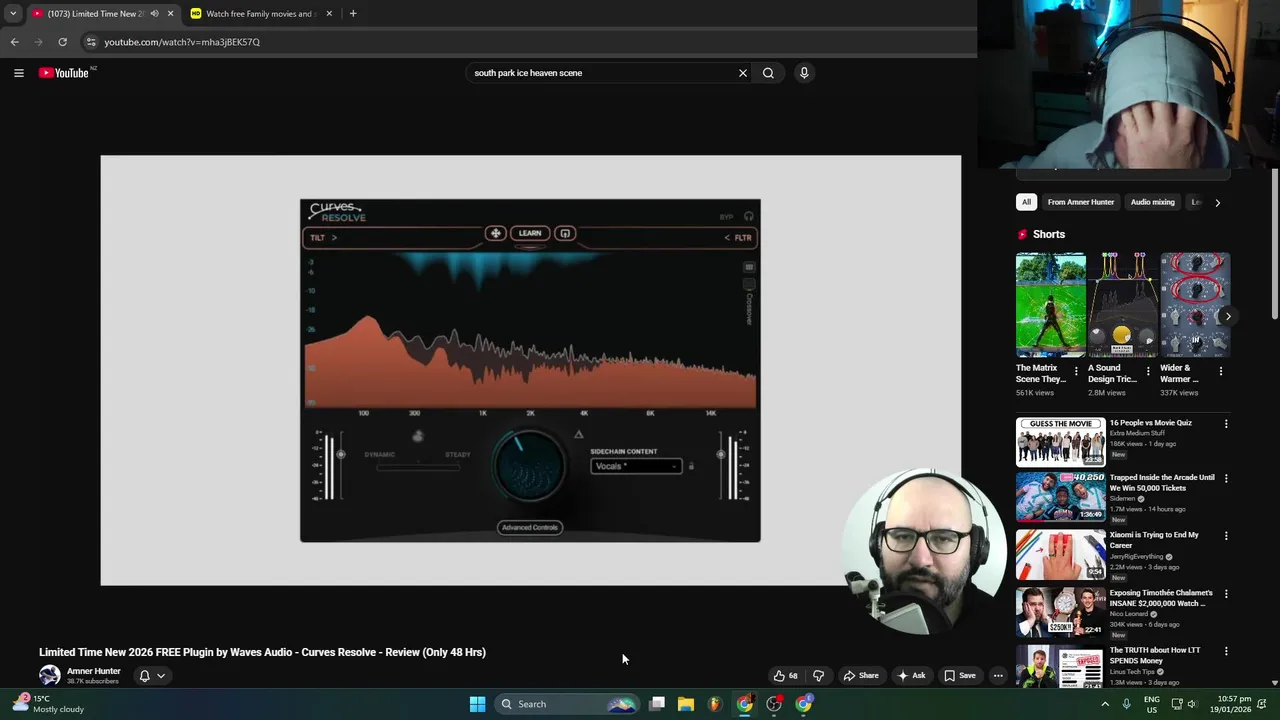Open the ENG US language switcher

(x=1152, y=704)
